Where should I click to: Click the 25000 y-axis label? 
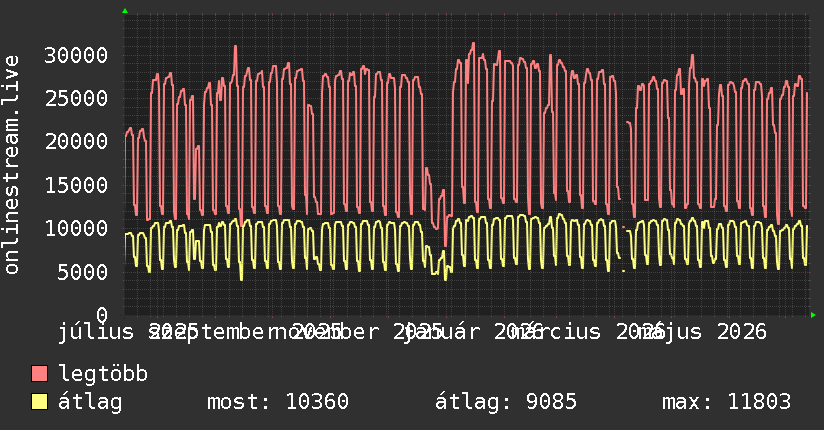[76, 98]
